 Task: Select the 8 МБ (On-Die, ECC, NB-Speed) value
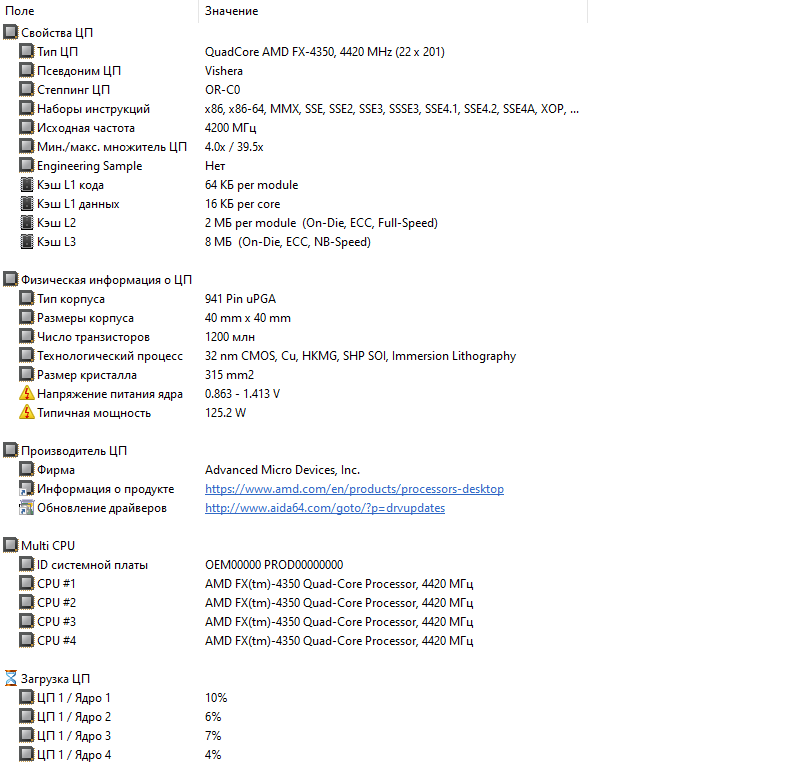point(288,242)
